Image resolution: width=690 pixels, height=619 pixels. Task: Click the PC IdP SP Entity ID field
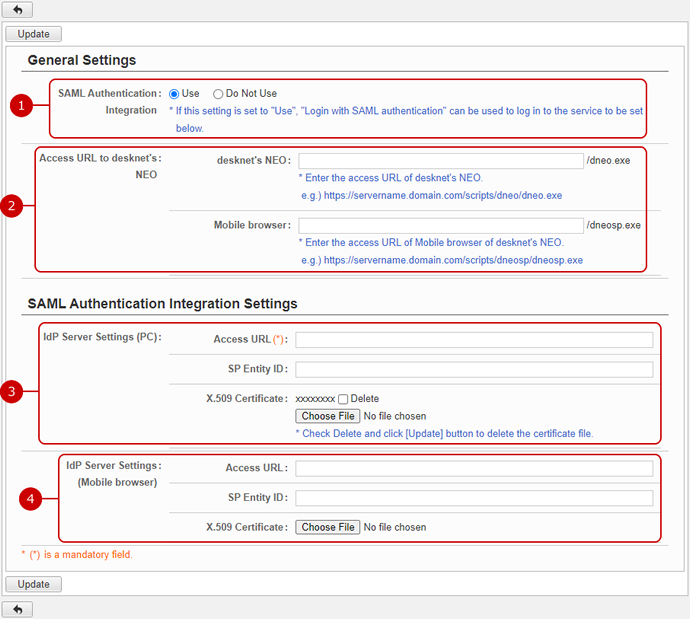pos(474,369)
